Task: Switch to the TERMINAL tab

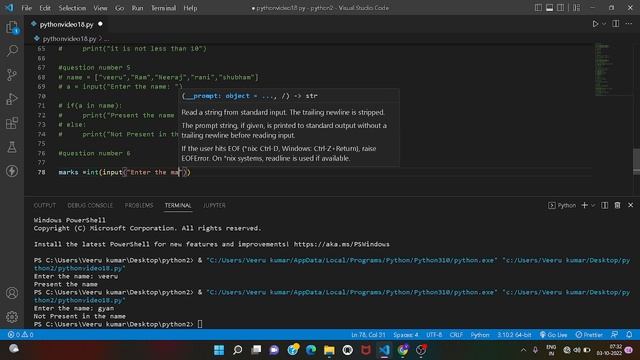Action: (x=178, y=205)
